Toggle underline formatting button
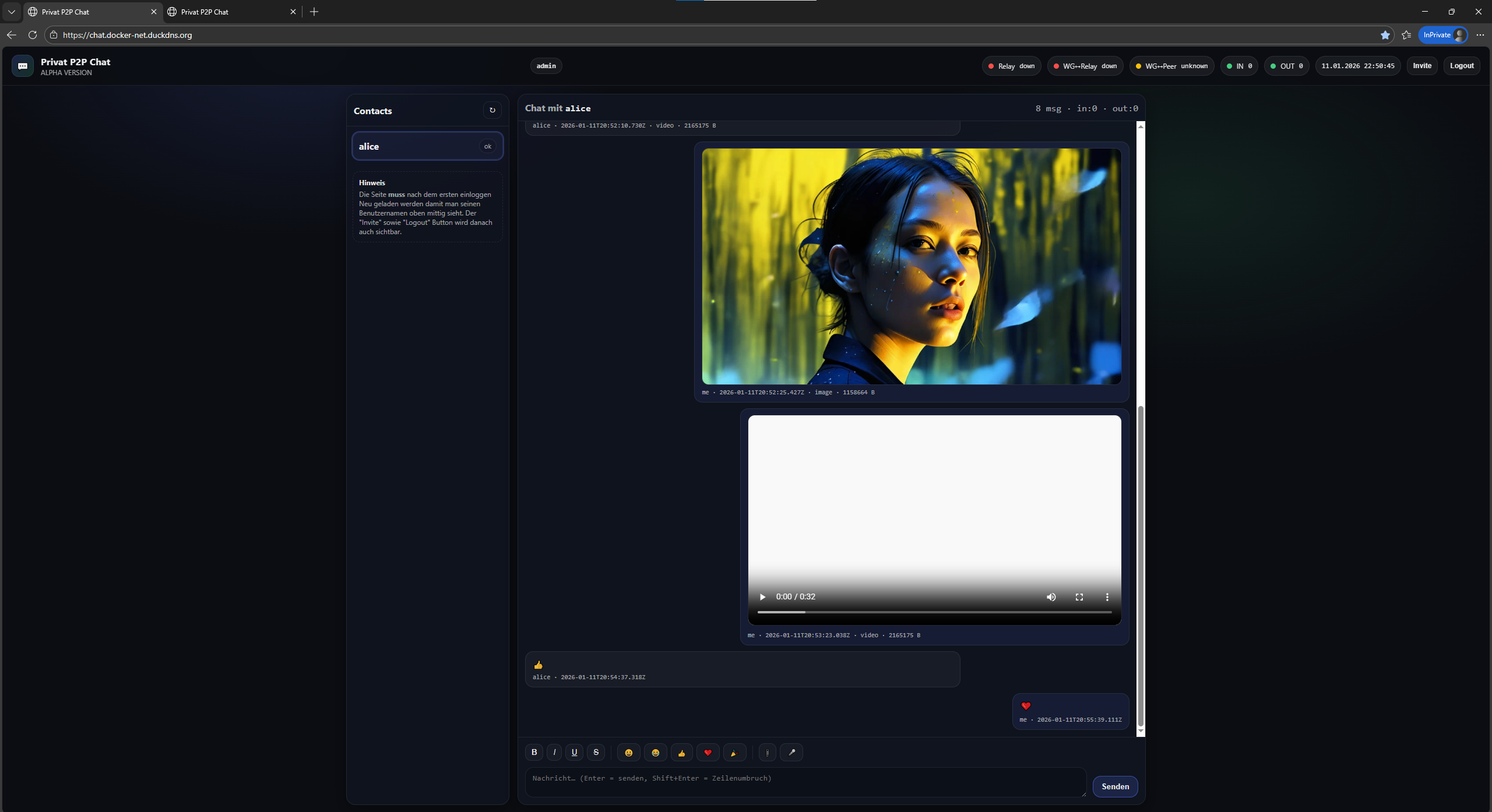The image size is (1492, 812). point(574,752)
